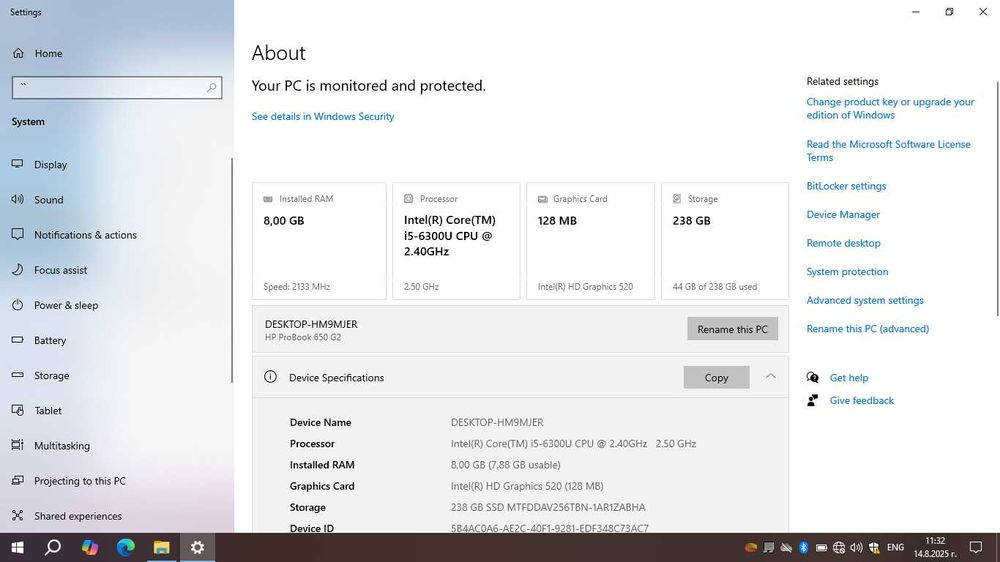This screenshot has height=562, width=1000.
Task: Open Advanced system settings link
Action: click(x=865, y=300)
